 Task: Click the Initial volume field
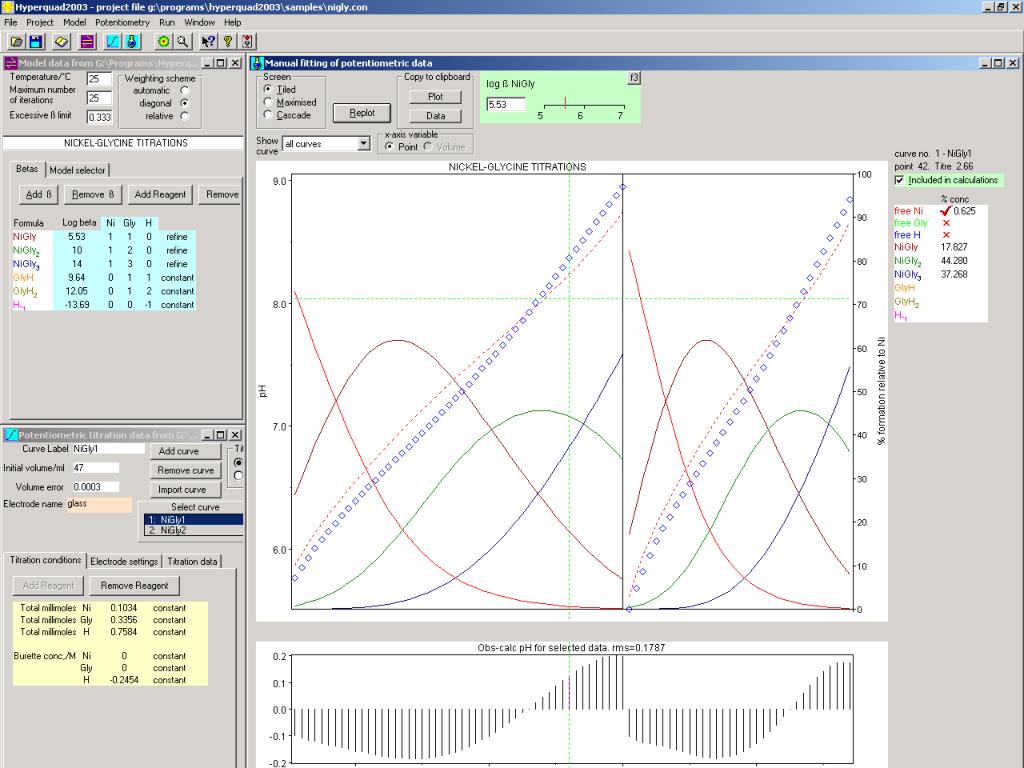tap(95, 468)
